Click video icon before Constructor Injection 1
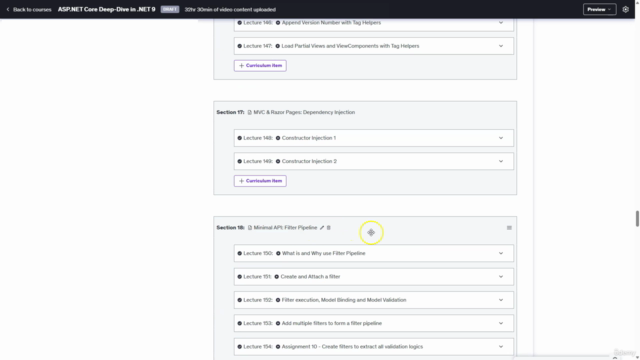The width and height of the screenshot is (640, 360). point(278,138)
